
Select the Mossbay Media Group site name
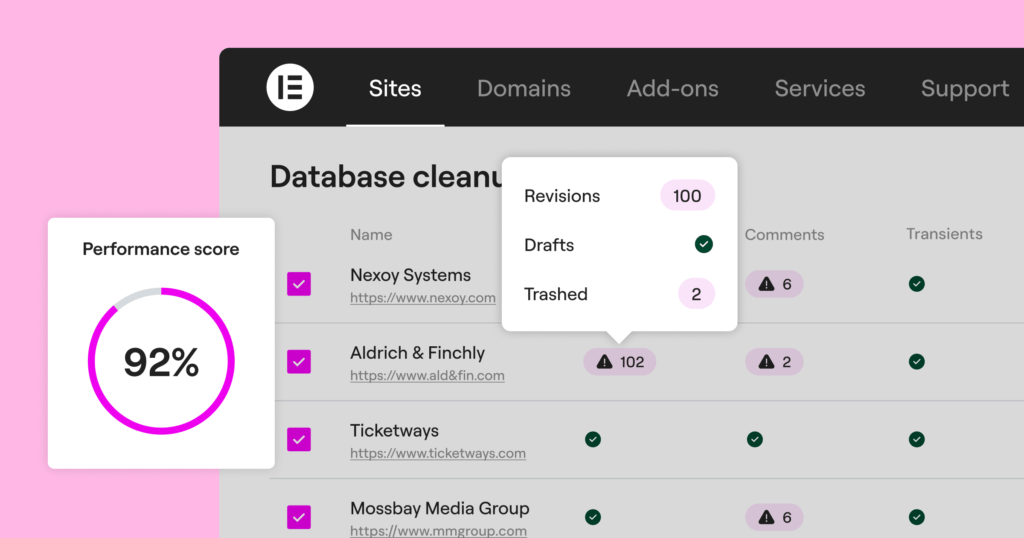pos(440,508)
